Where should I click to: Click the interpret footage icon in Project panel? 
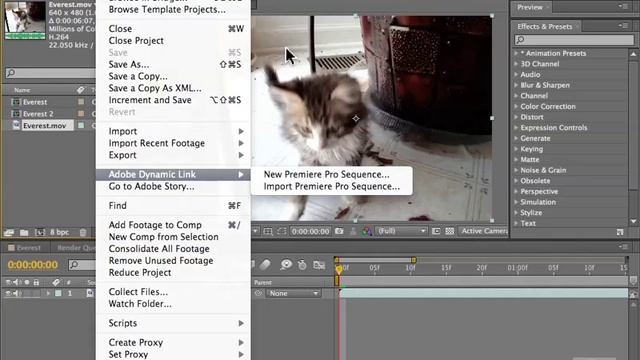click(x=9, y=233)
